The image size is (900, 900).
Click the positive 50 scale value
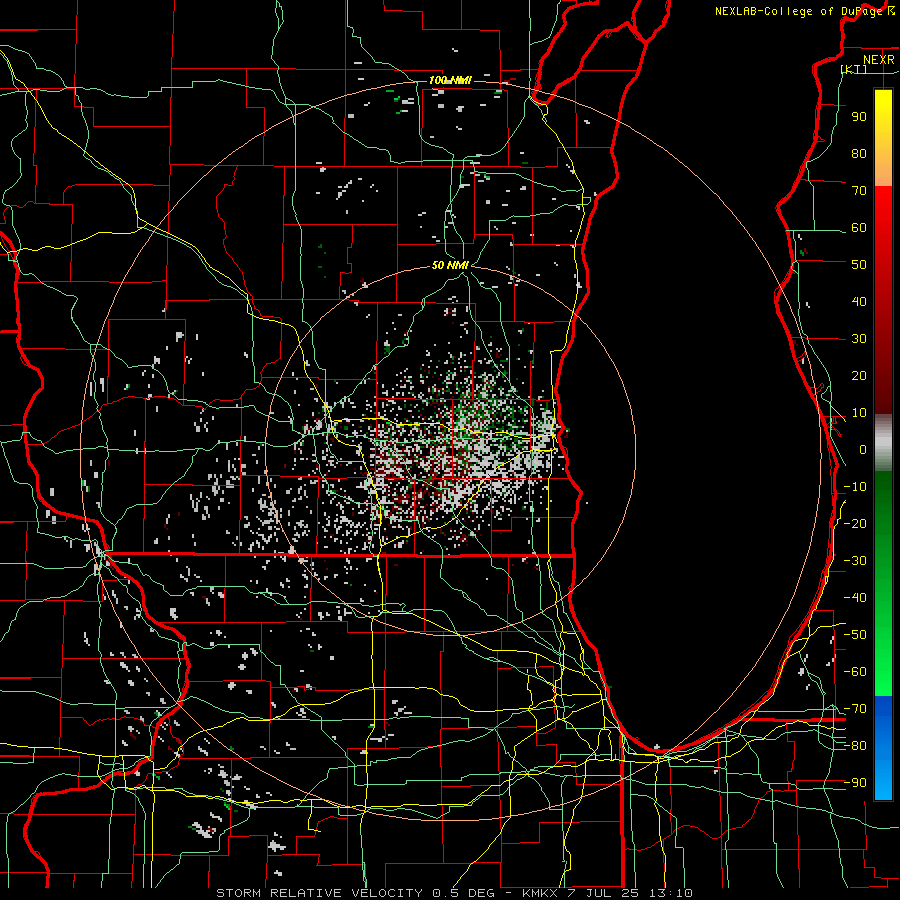859,265
